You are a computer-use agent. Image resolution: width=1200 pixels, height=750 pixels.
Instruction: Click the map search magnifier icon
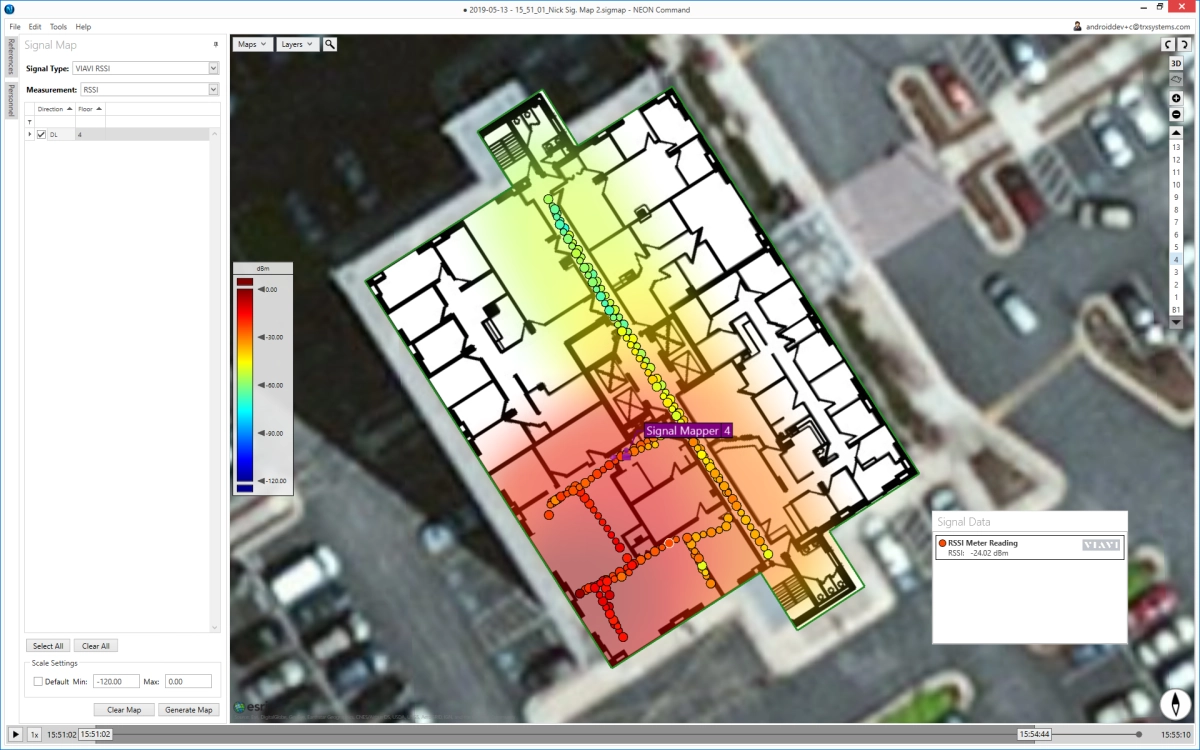[330, 44]
